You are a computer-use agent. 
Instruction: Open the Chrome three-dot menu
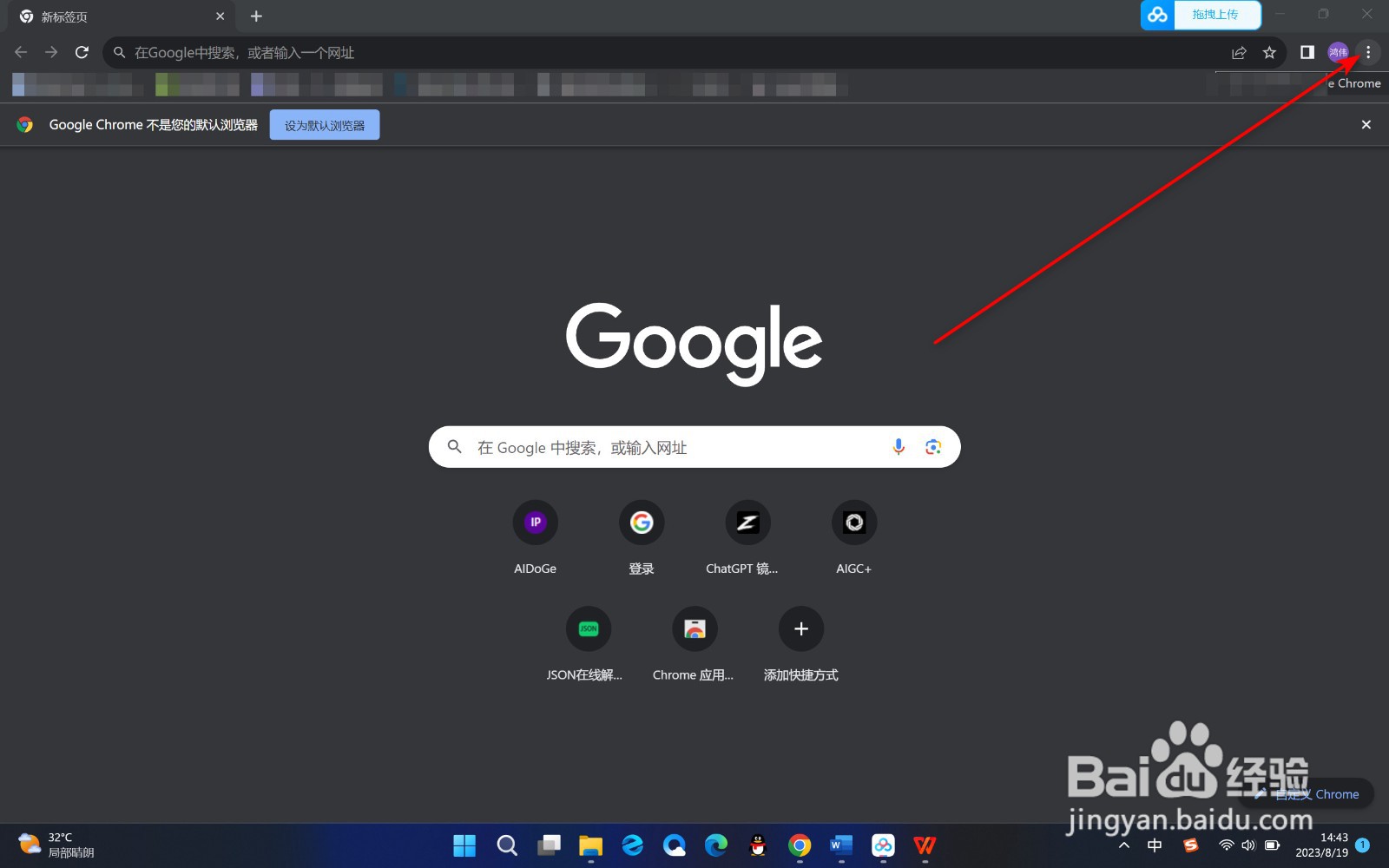(1368, 53)
